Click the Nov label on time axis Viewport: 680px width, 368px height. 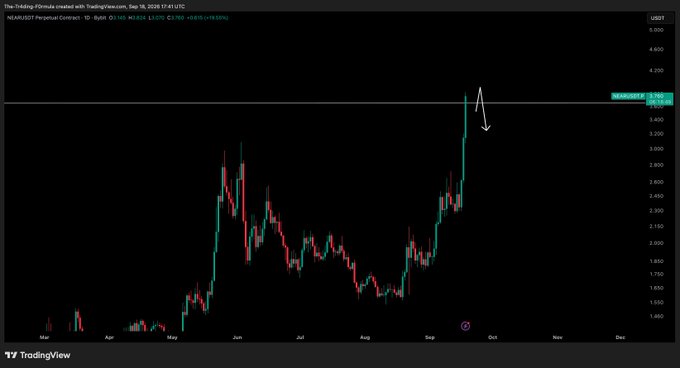558,337
